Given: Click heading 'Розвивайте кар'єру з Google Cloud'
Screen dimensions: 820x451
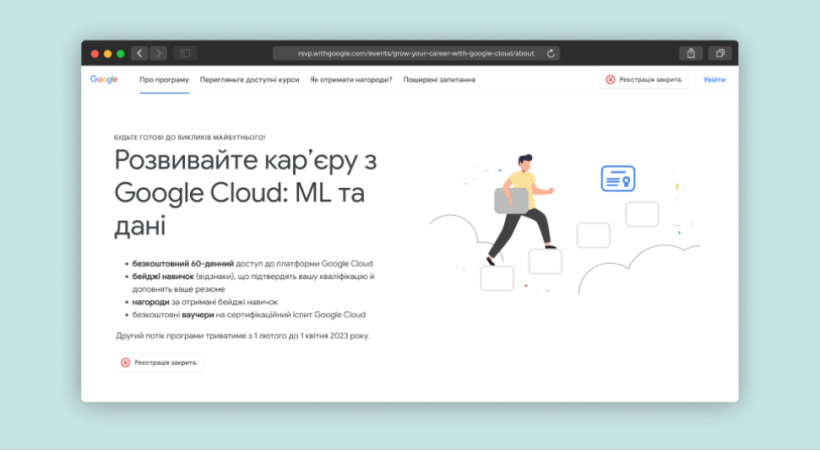Looking at the screenshot, I should [x=246, y=193].
